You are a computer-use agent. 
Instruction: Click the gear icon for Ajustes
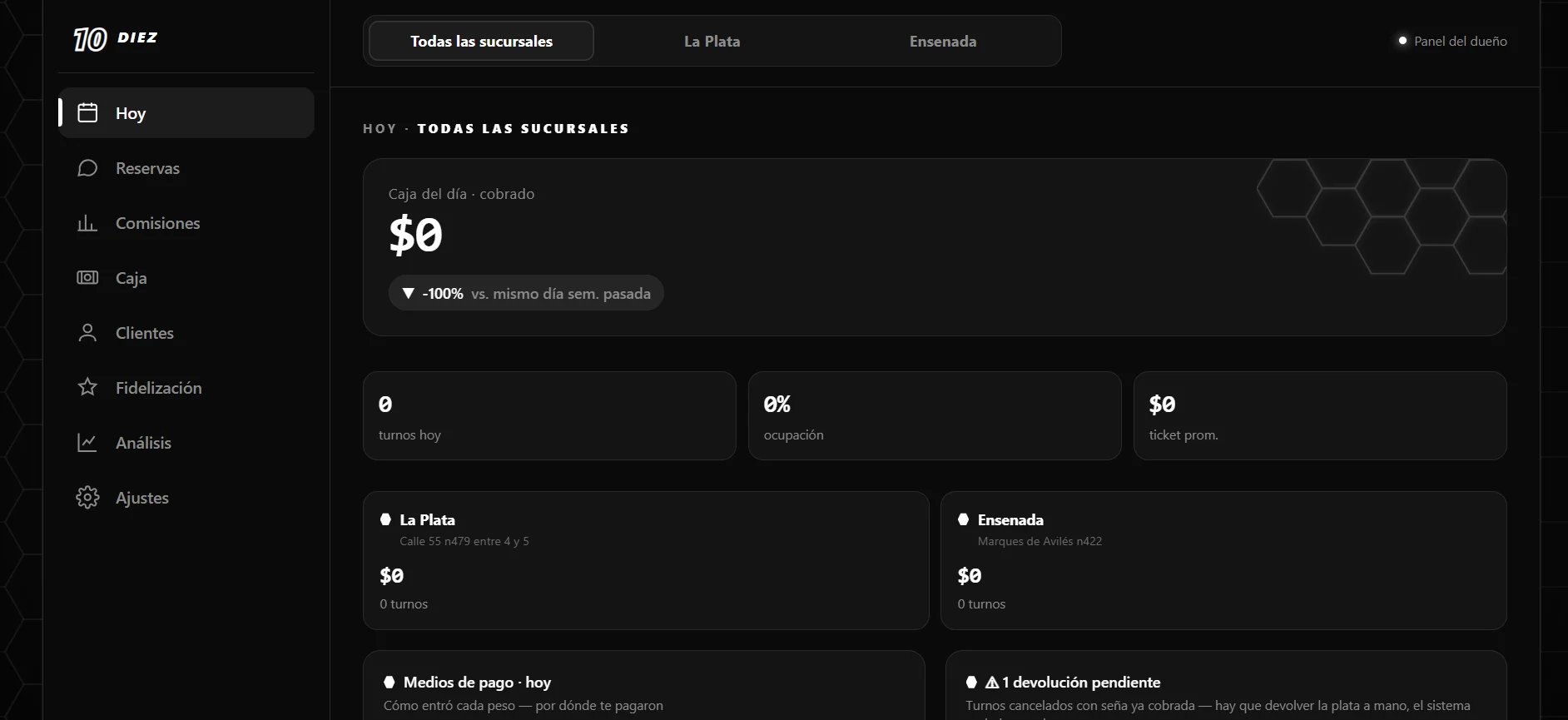[87, 498]
